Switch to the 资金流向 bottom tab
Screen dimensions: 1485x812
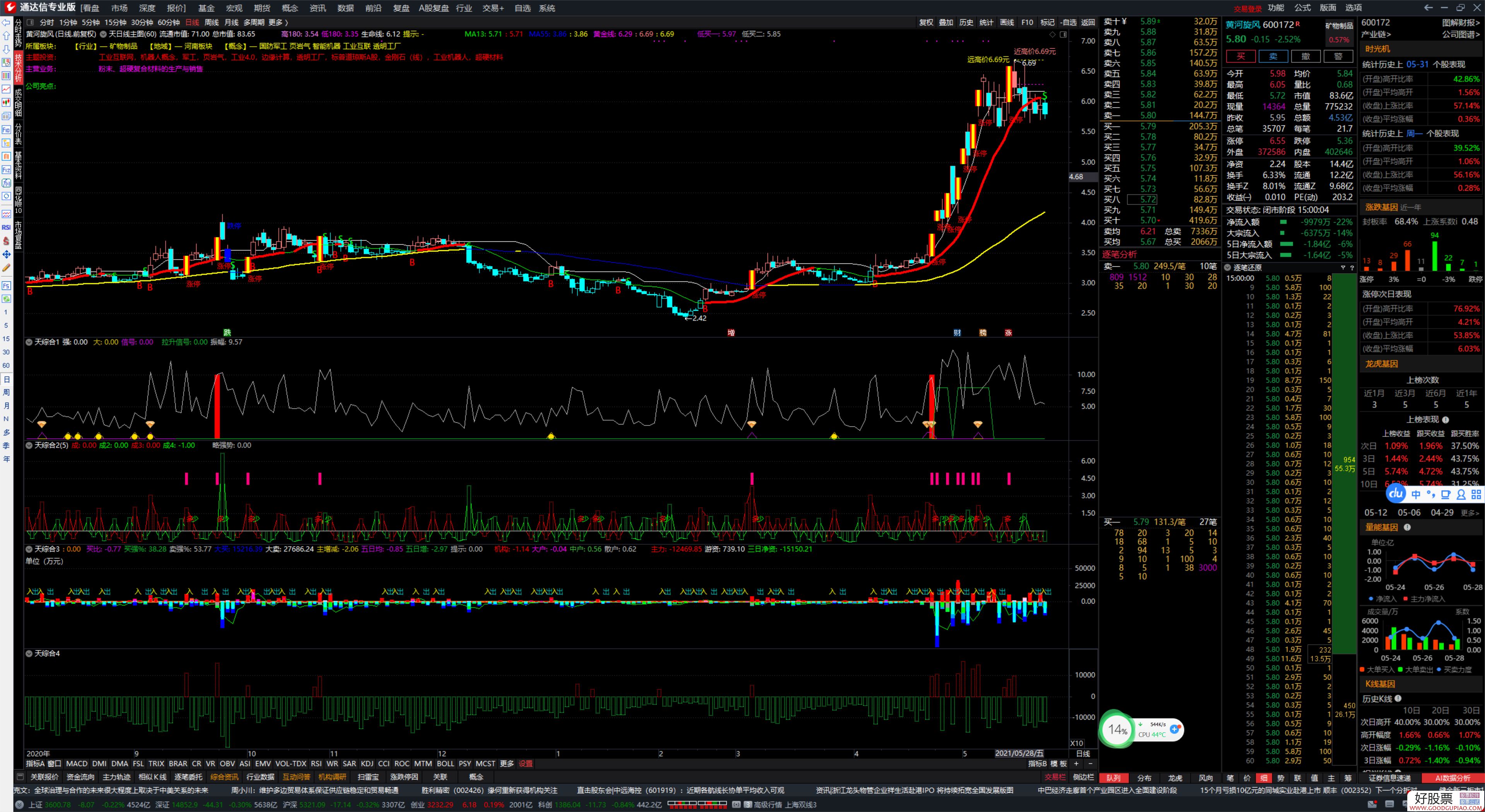[x=80, y=777]
